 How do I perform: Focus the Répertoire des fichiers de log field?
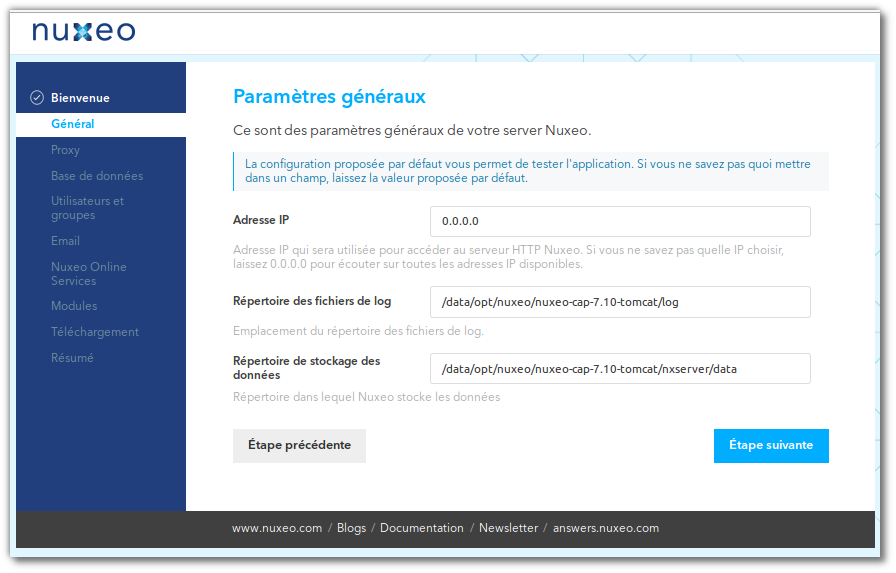tap(620, 302)
